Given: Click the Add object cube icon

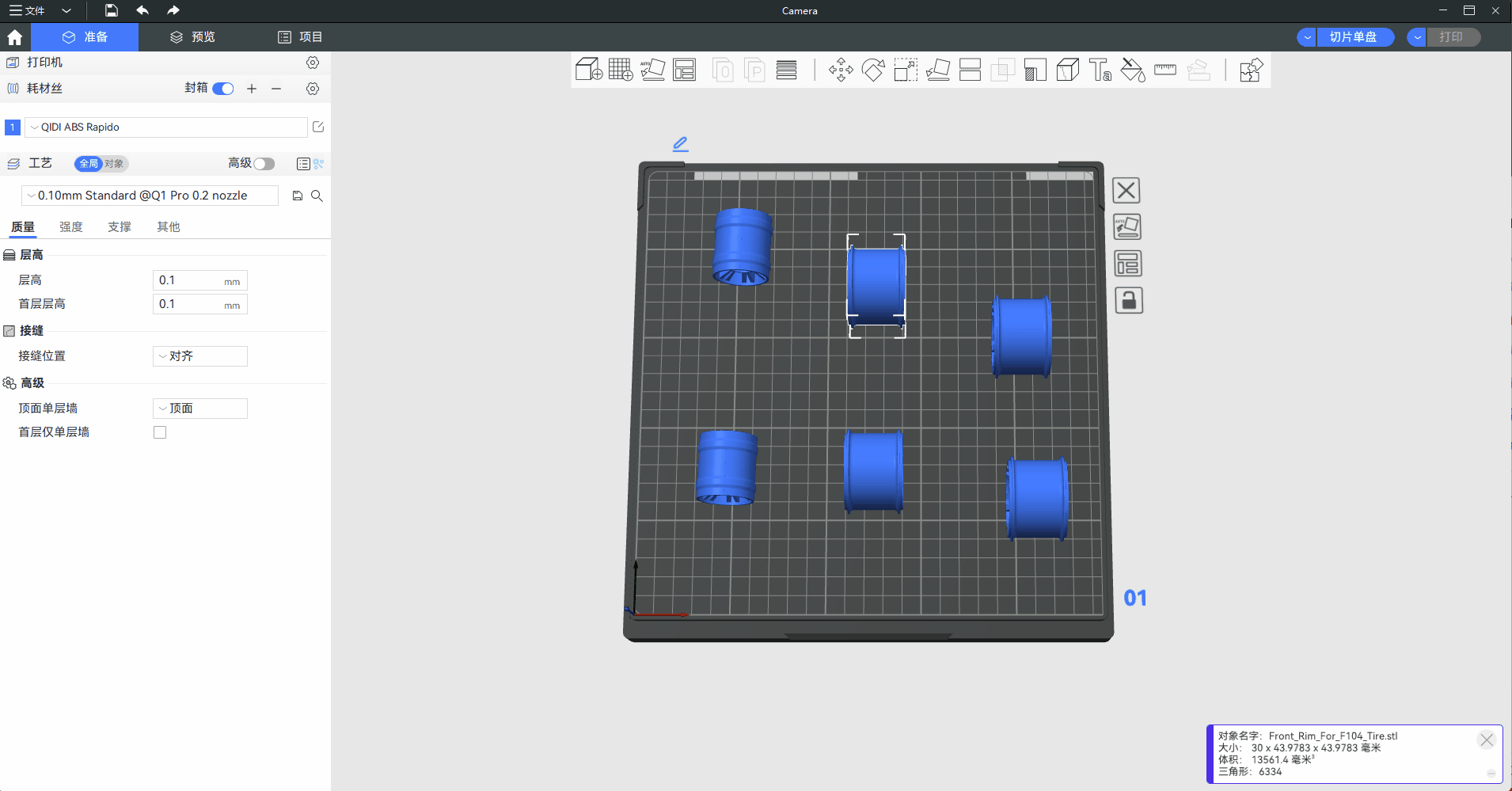Looking at the screenshot, I should coord(588,70).
